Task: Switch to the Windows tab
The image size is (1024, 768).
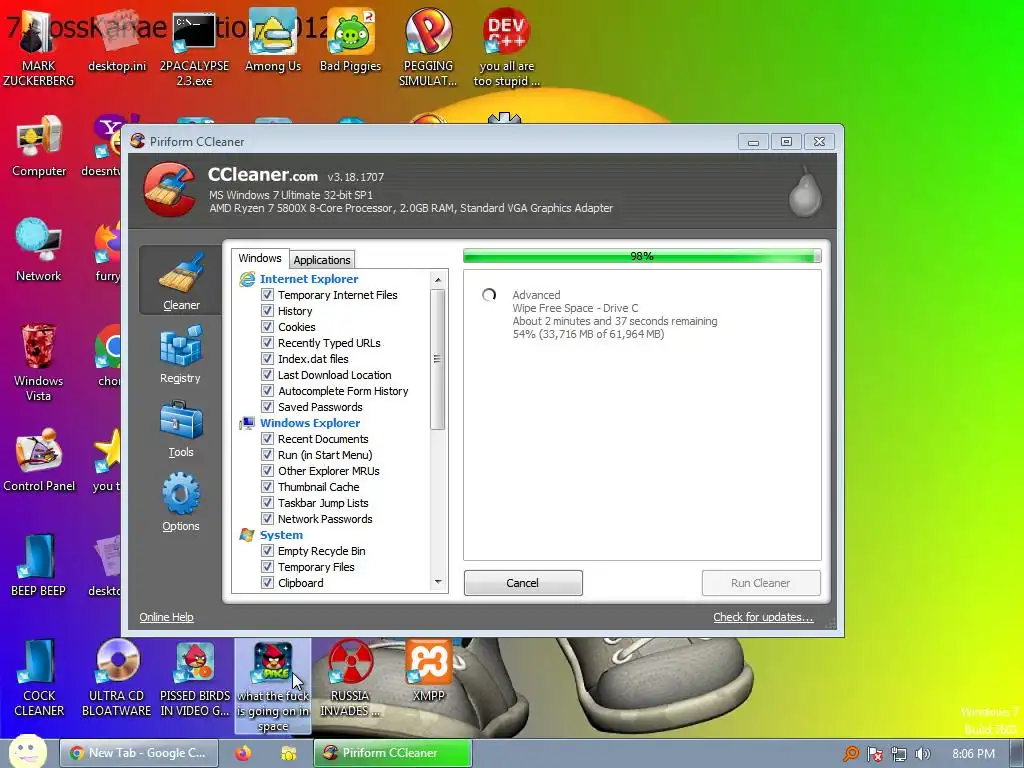Action: pos(260,258)
